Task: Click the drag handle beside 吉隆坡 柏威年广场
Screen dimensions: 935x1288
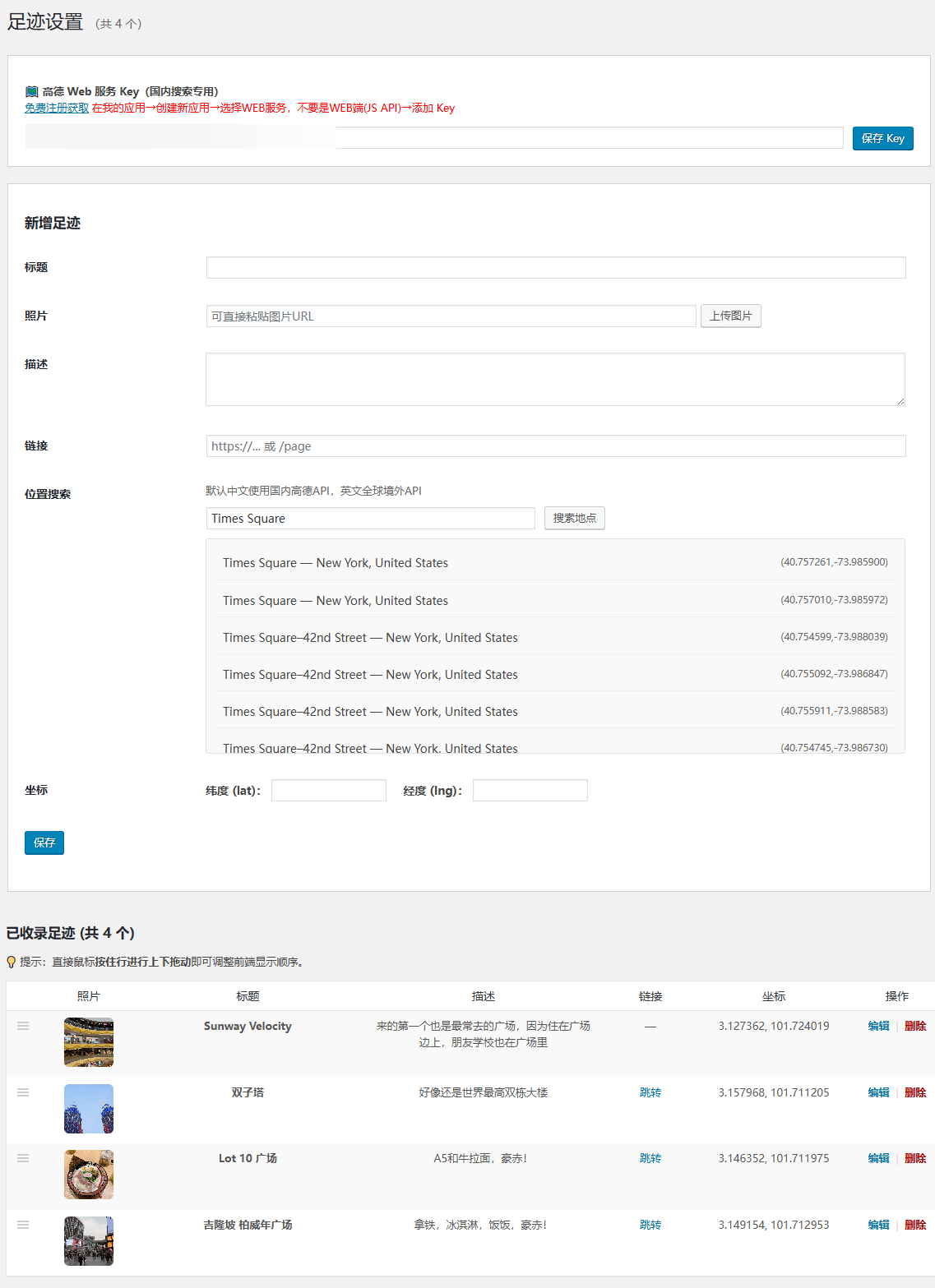Action: 23,1226
